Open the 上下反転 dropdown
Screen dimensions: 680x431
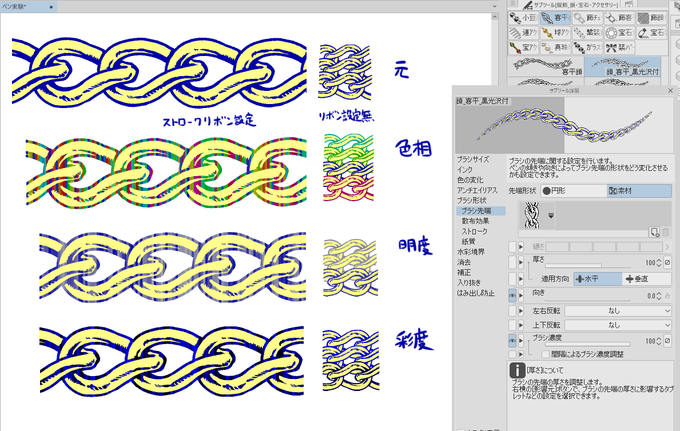pos(618,325)
